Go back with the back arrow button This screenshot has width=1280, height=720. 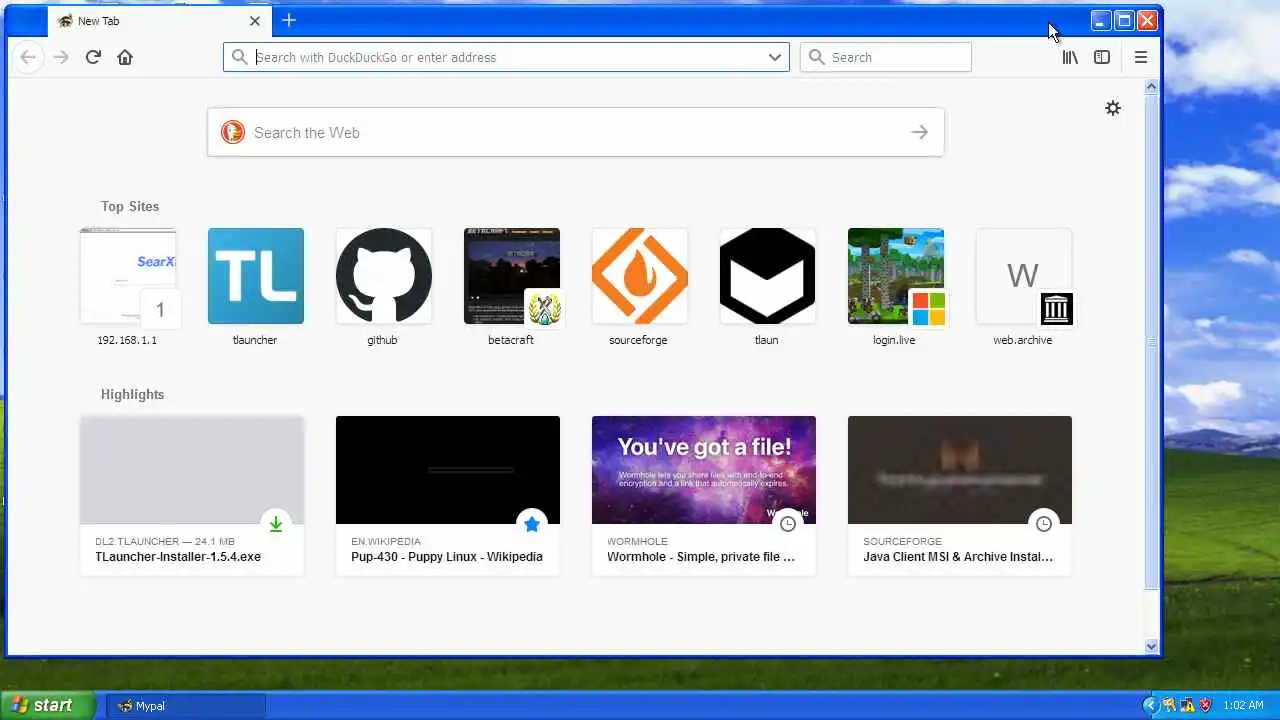click(28, 57)
